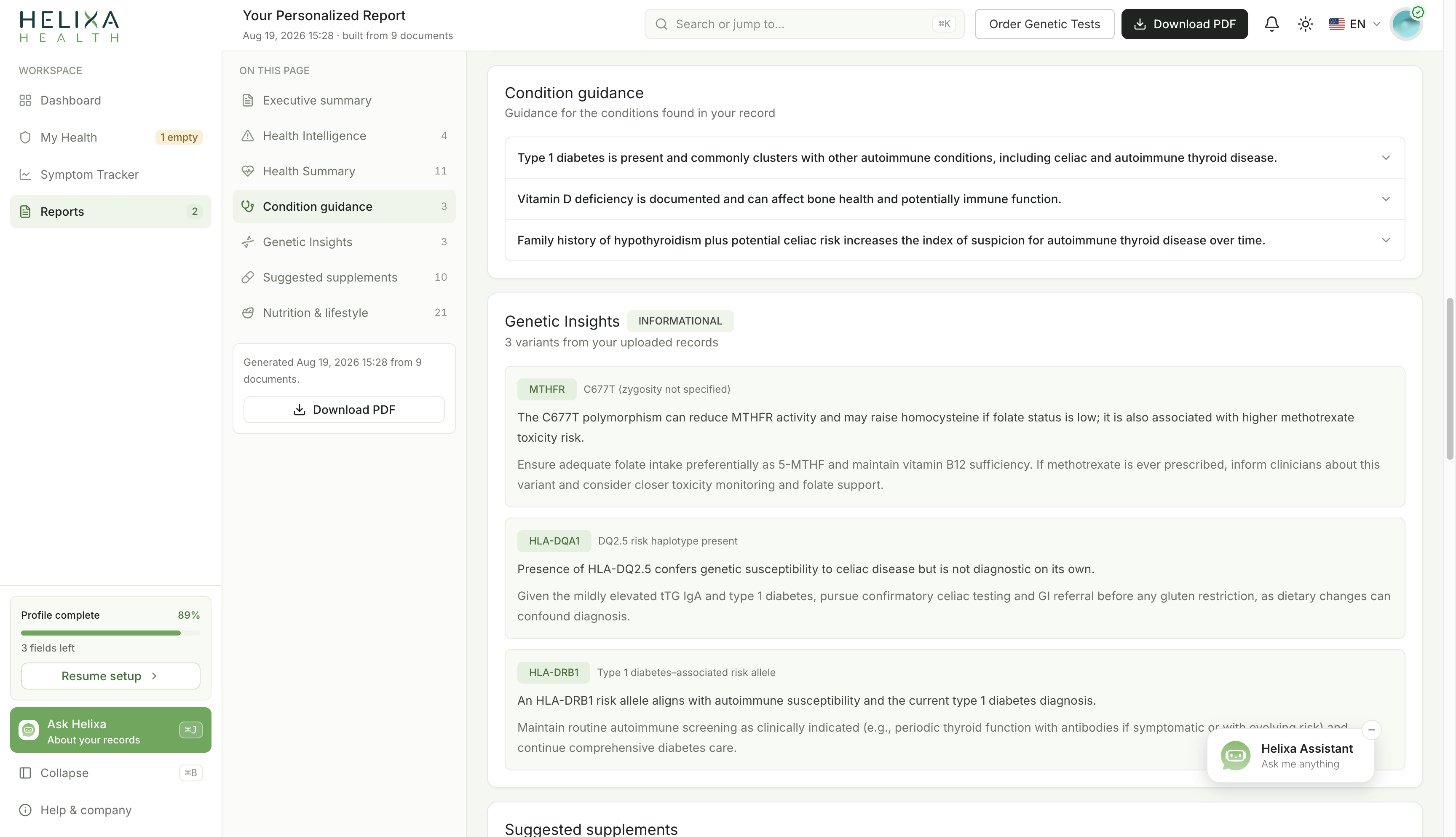The image size is (1456, 837).
Task: Click the Helixa Health logo
Action: tap(70, 26)
